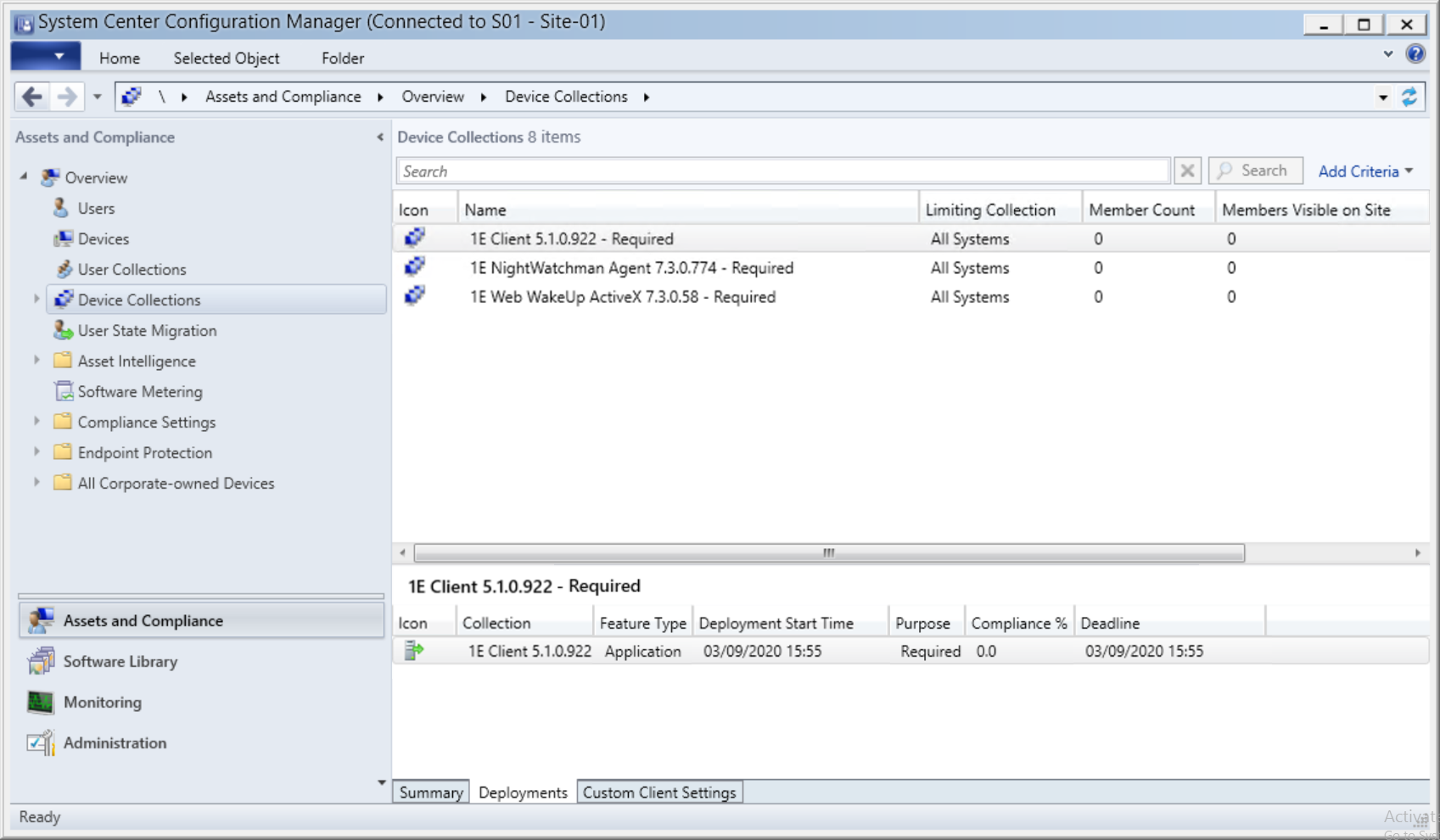Open the Monitoring workspace icon

[x=40, y=703]
